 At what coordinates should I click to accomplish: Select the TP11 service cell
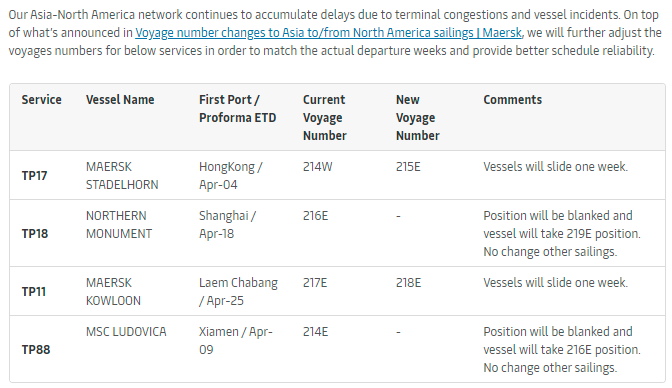click(34, 292)
